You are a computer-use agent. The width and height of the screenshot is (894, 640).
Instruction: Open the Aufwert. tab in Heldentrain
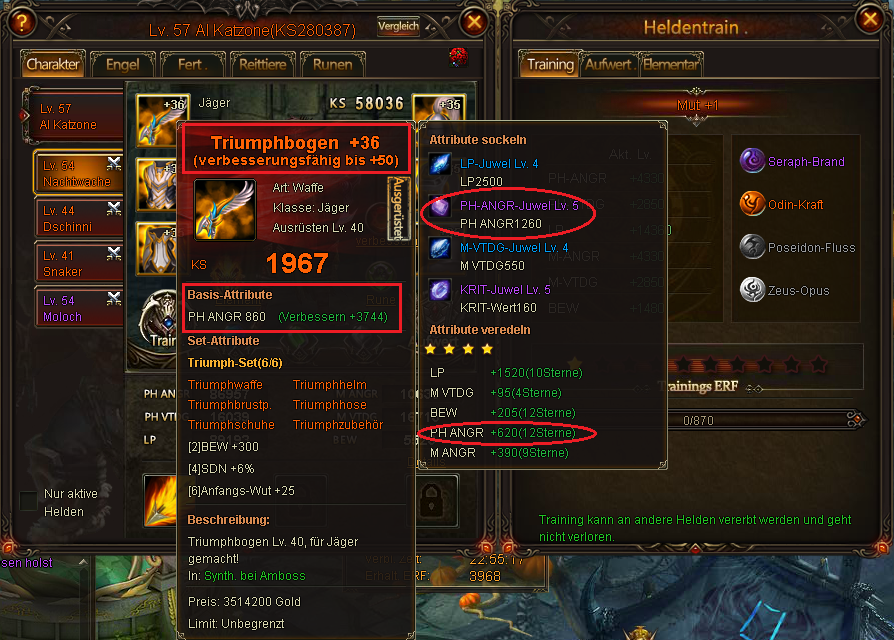click(608, 64)
